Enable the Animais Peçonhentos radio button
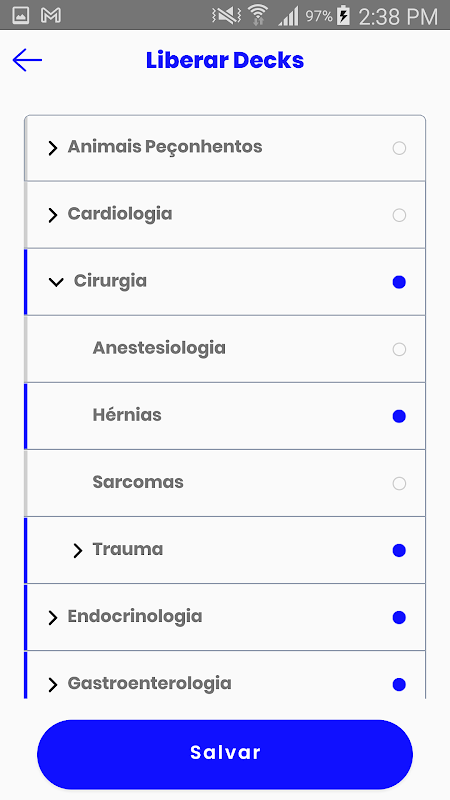The image size is (450, 800). 399,148
